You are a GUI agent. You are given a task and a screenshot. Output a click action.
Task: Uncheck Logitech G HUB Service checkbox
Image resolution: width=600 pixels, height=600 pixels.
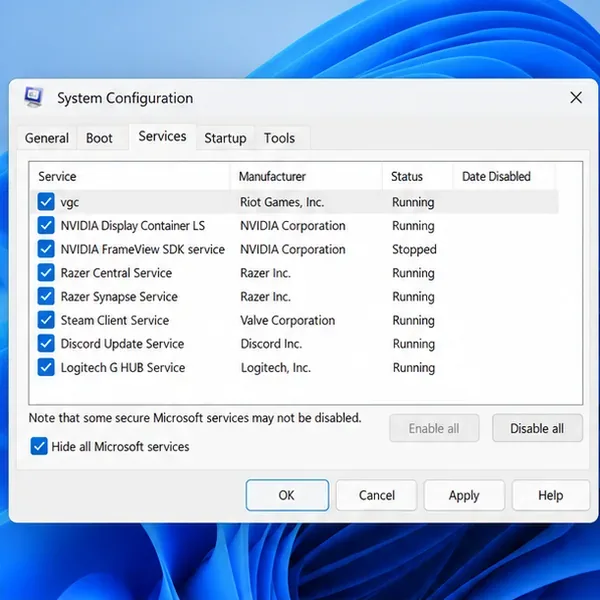46,367
